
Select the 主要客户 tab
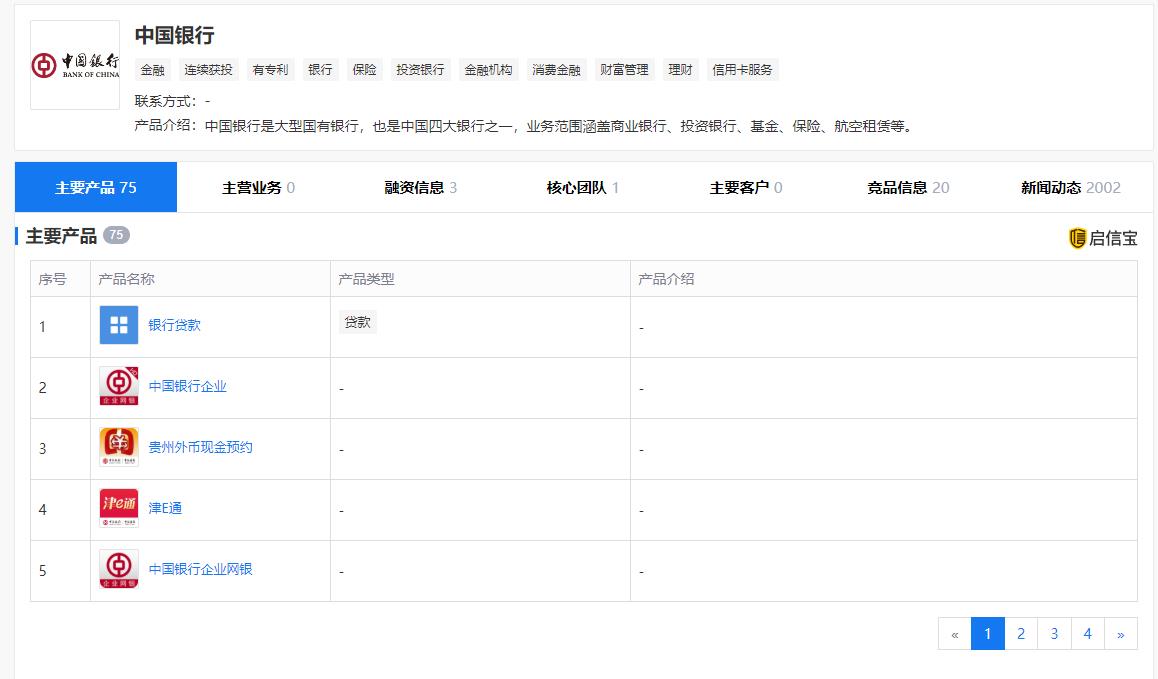(x=746, y=188)
